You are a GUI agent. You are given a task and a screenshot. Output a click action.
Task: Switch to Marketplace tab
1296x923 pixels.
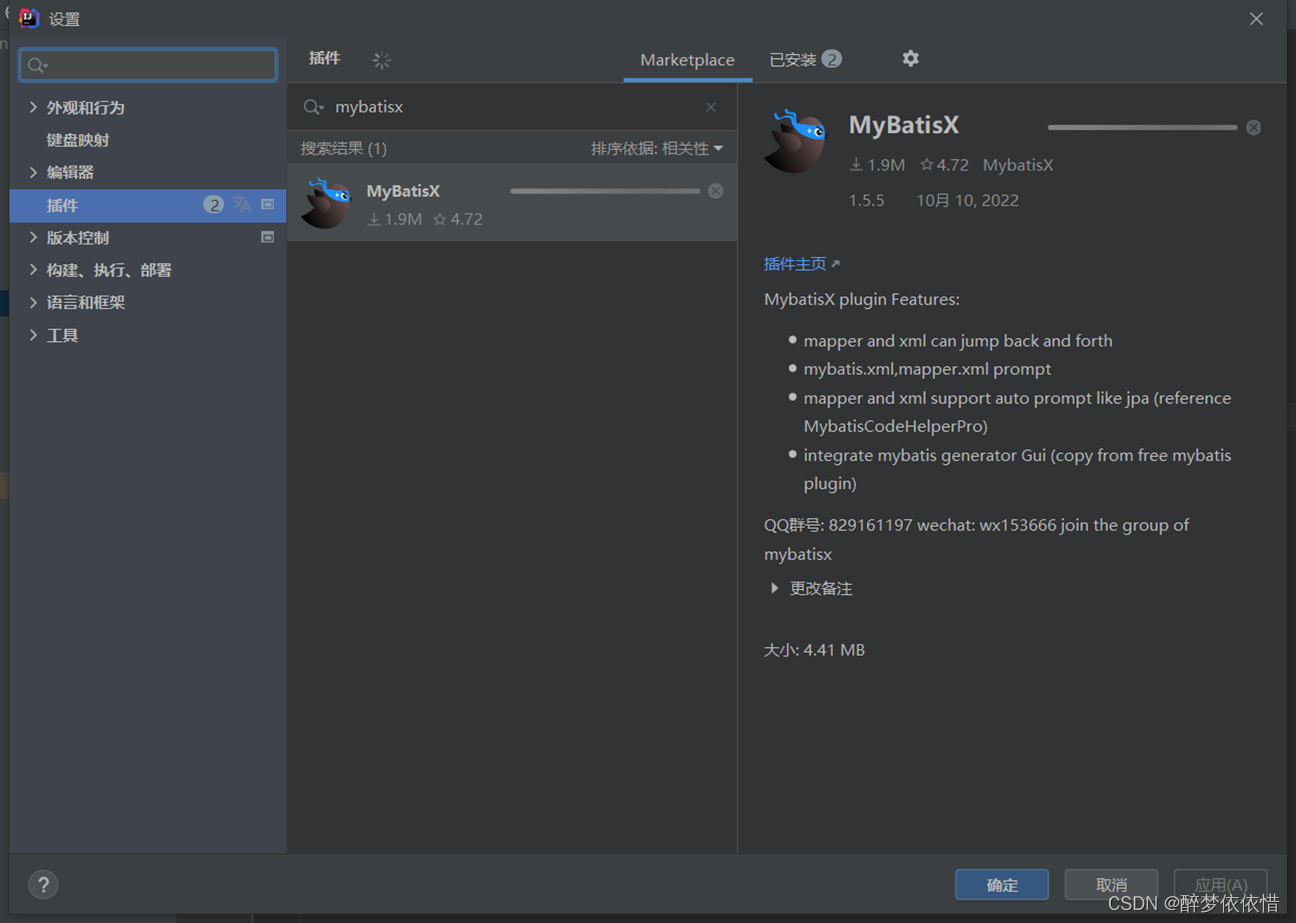pos(687,60)
